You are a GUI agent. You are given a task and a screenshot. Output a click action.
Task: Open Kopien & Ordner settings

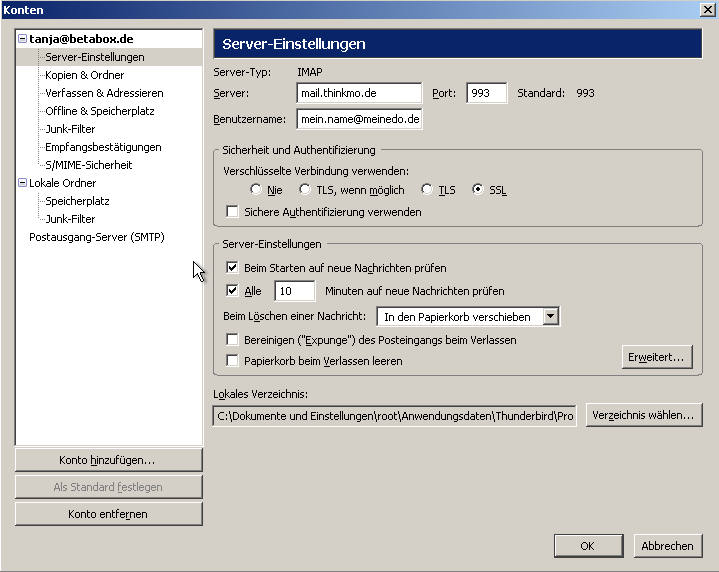[x=85, y=75]
